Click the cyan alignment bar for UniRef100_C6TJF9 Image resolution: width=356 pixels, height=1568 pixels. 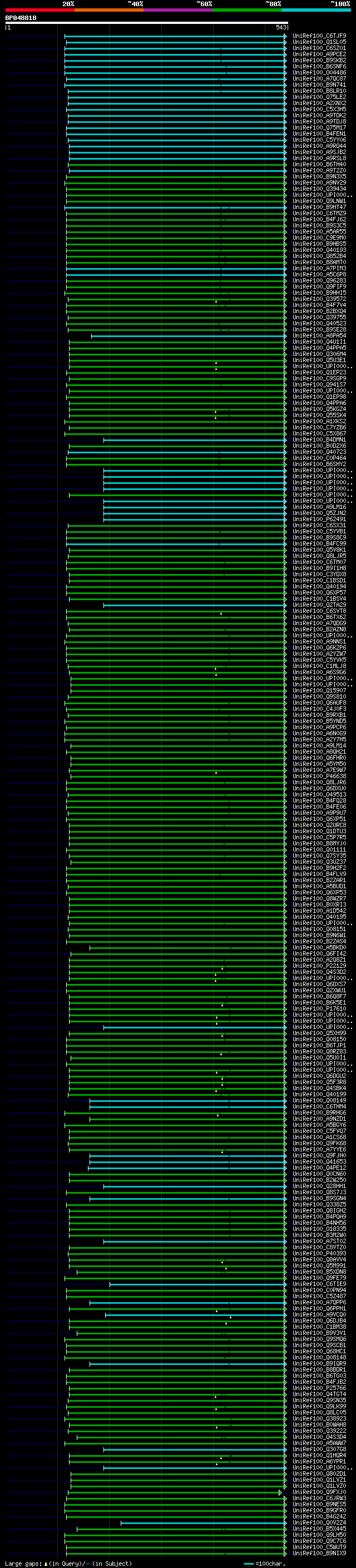coord(175,36)
